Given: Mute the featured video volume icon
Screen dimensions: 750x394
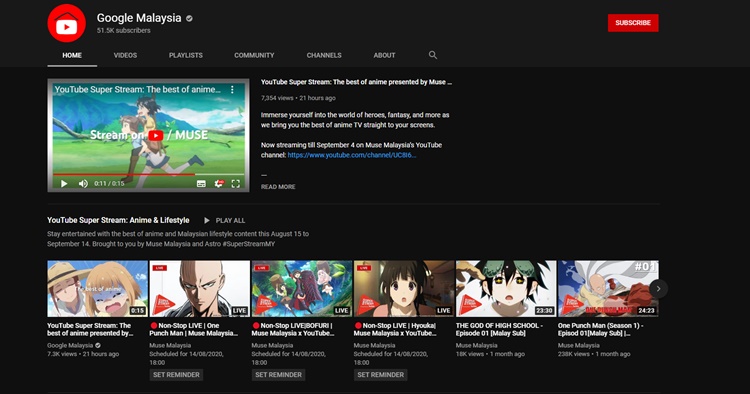Looking at the screenshot, I should [83, 184].
